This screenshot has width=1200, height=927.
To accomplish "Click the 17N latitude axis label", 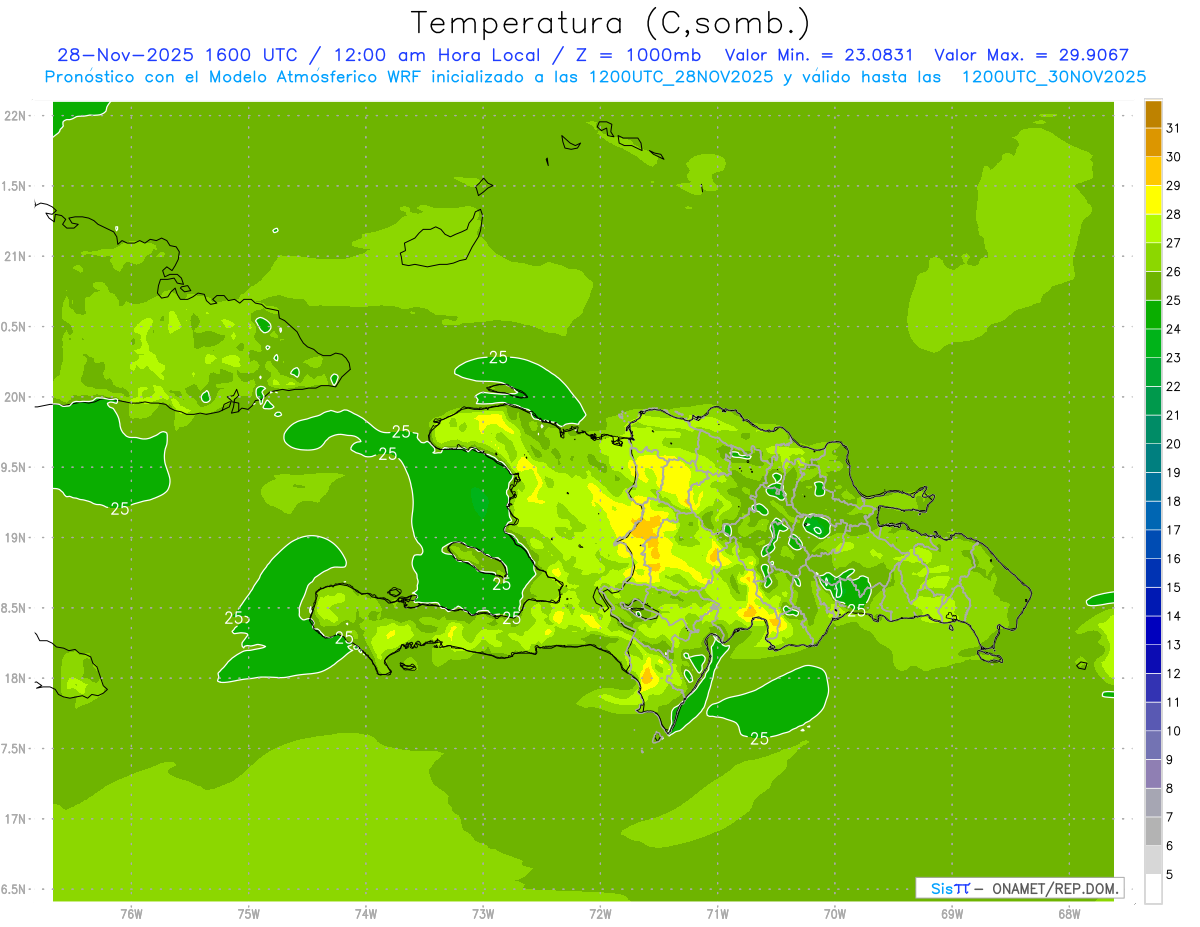I will 16,819.
